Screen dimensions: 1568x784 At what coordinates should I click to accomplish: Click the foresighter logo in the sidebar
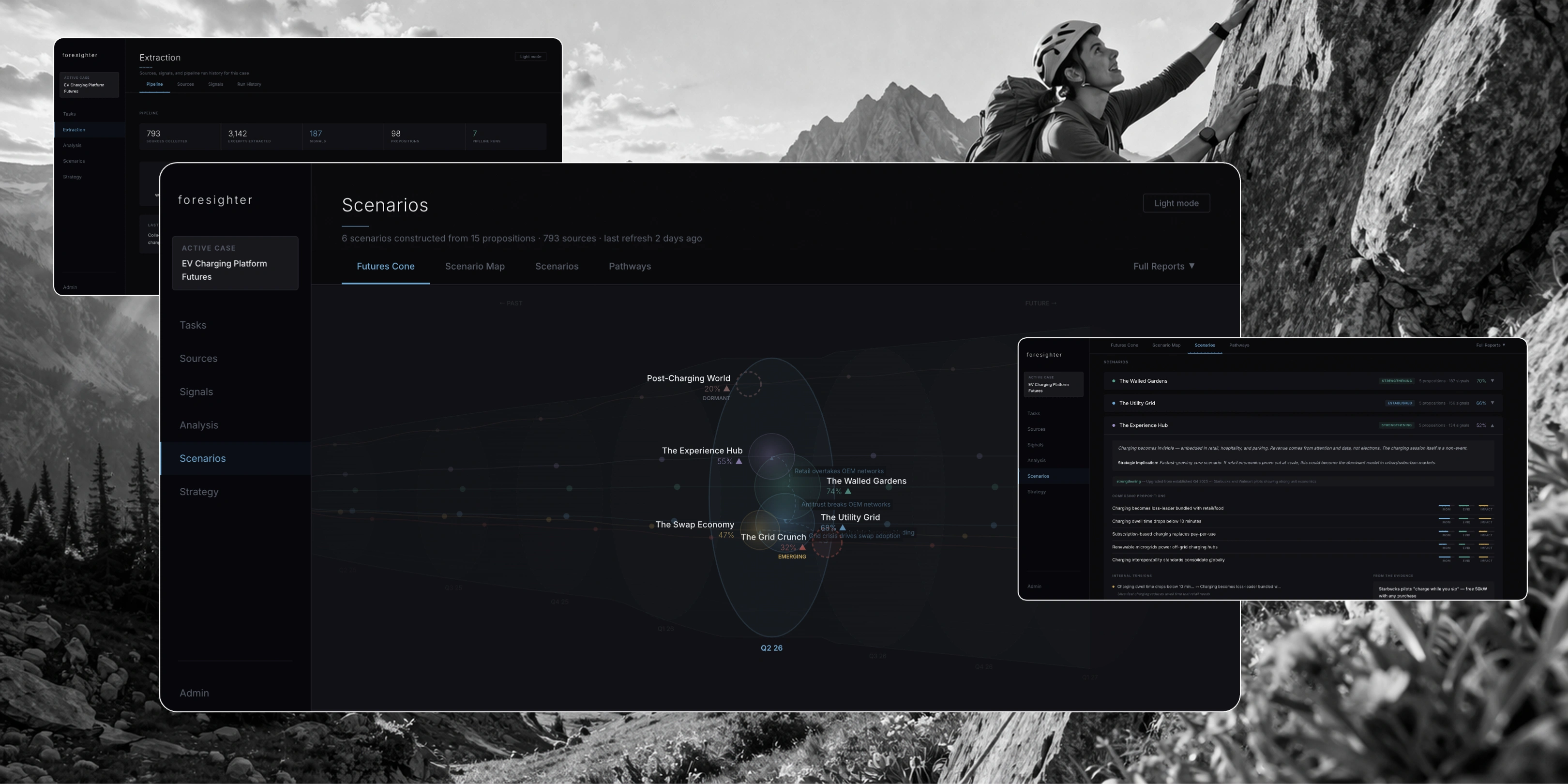point(214,200)
